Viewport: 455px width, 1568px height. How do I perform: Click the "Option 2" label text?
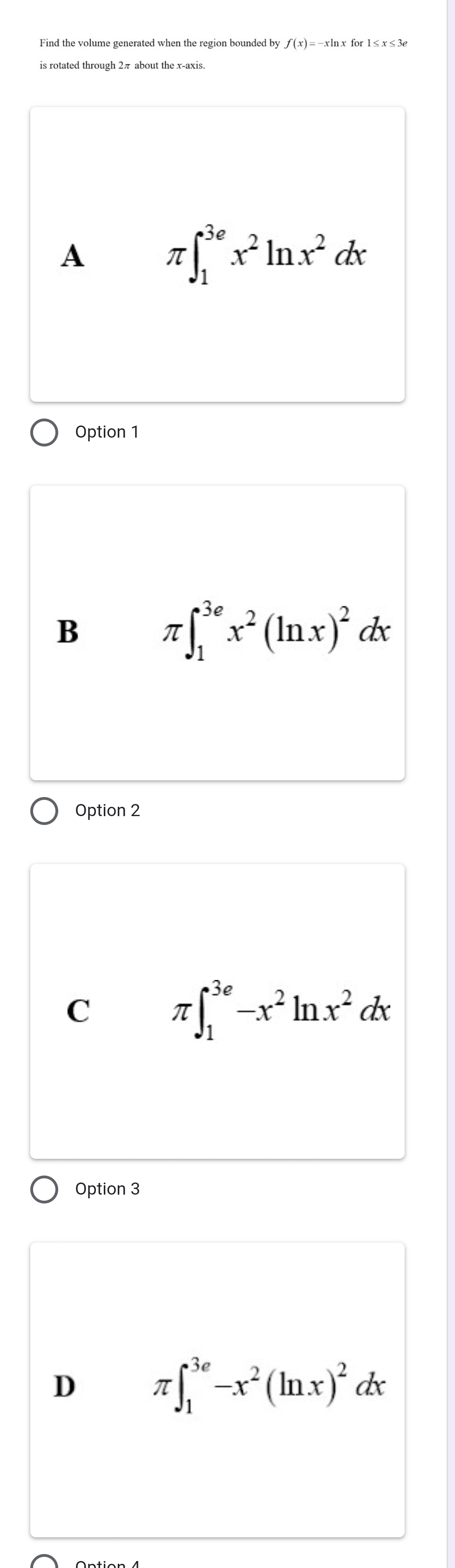point(107,811)
